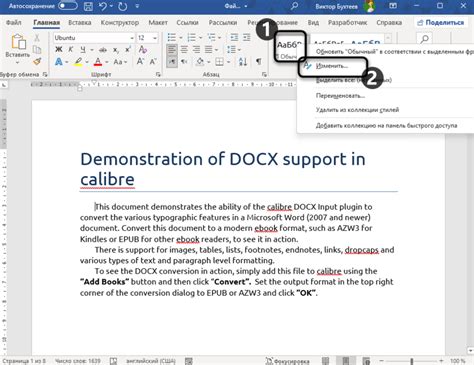The image size is (474, 365).
Task: Expand the font size 12 dropdown
Action: point(155,38)
